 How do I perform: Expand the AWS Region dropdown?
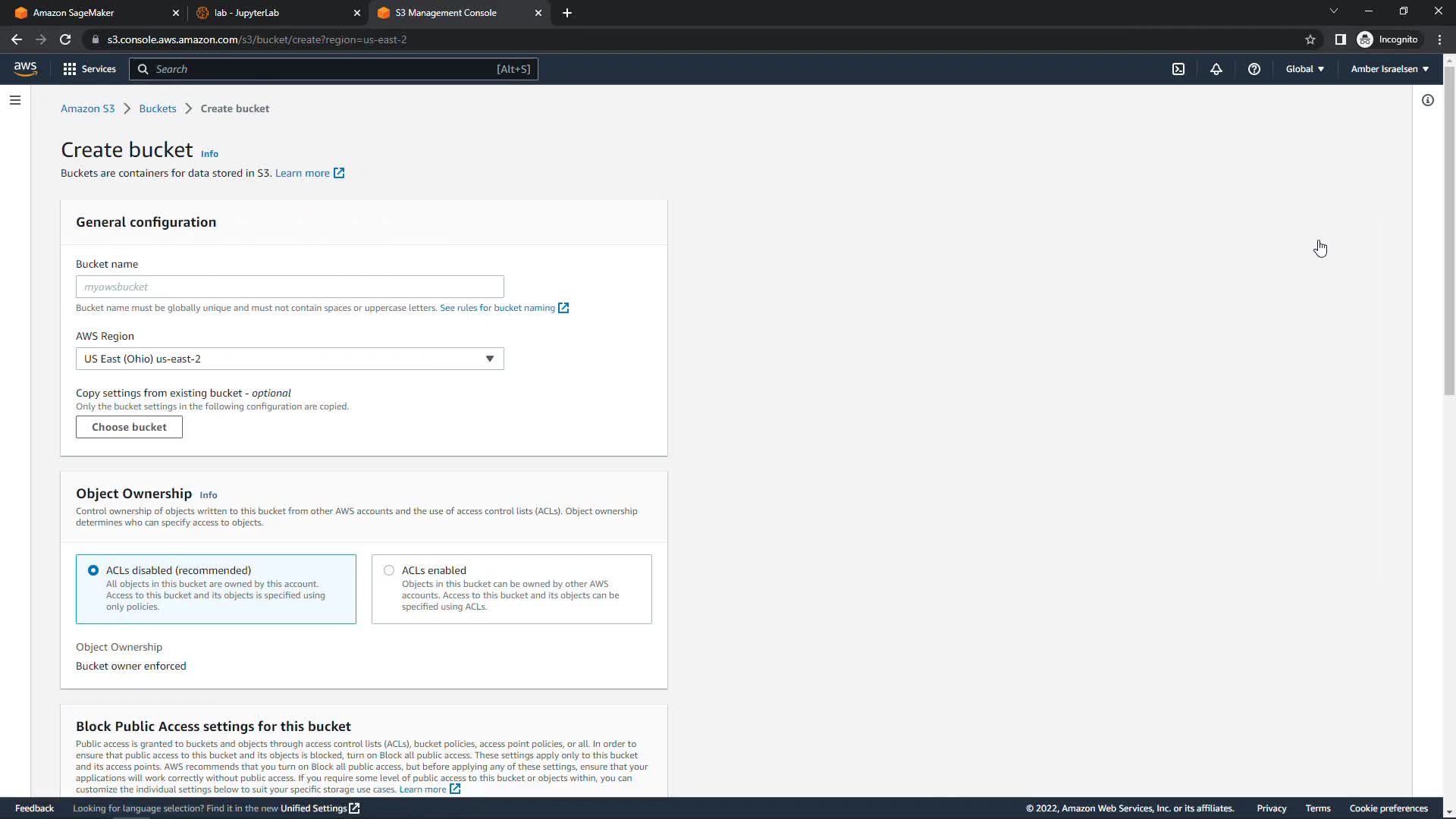290,359
